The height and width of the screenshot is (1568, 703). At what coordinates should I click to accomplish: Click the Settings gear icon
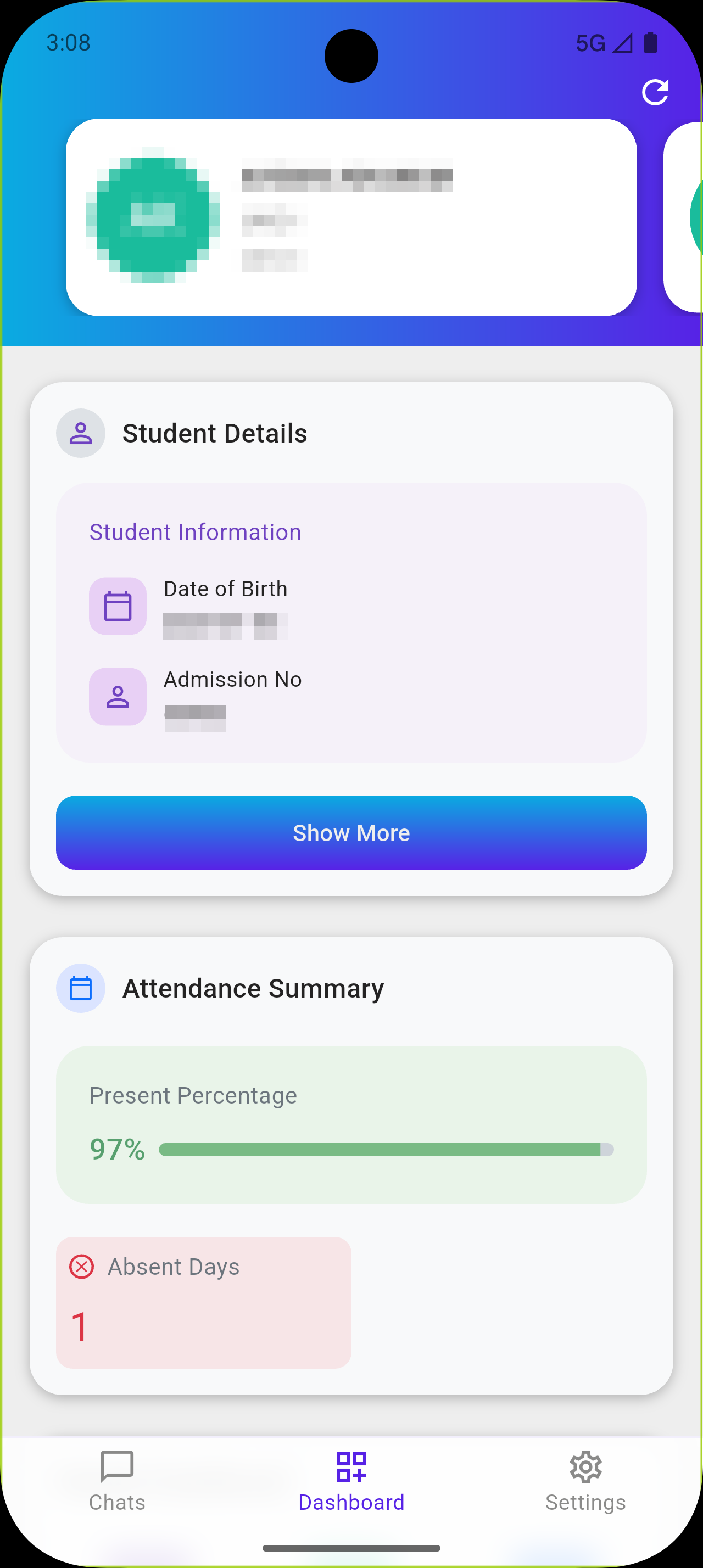click(585, 1467)
